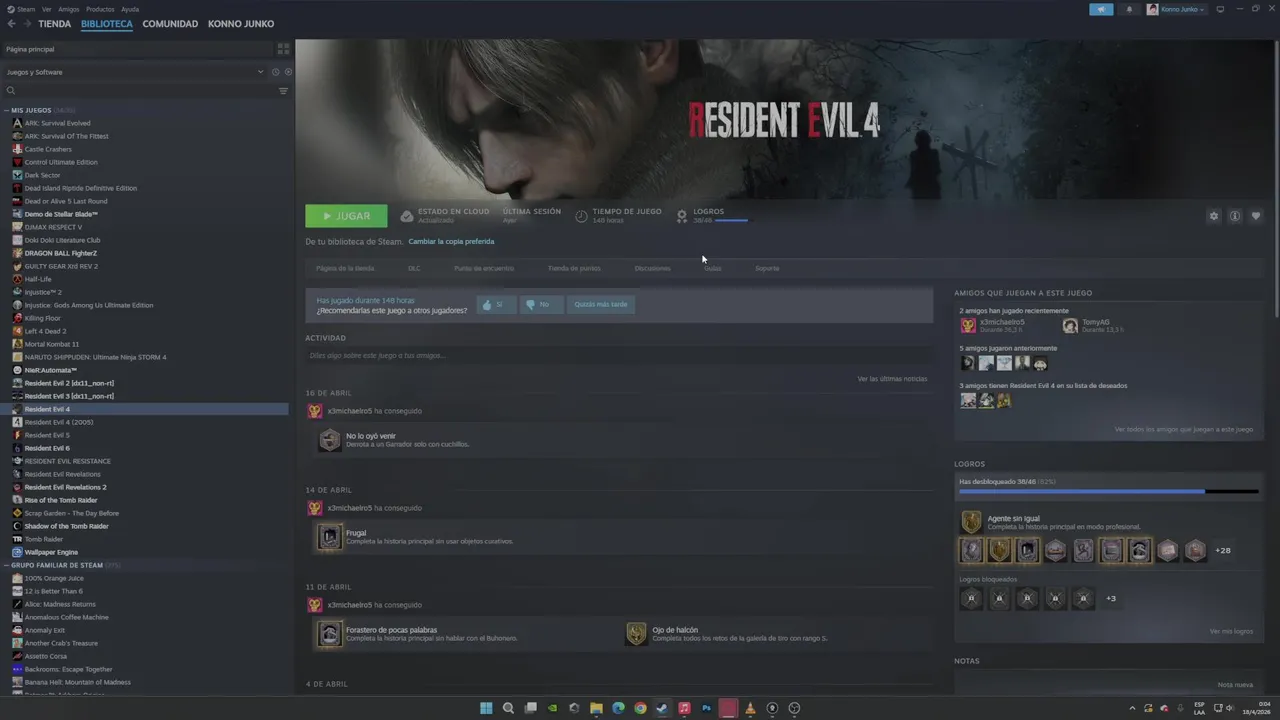The image size is (1280, 720).
Task: Open x3michaelro5 avatar in friends panel
Action: click(968, 325)
